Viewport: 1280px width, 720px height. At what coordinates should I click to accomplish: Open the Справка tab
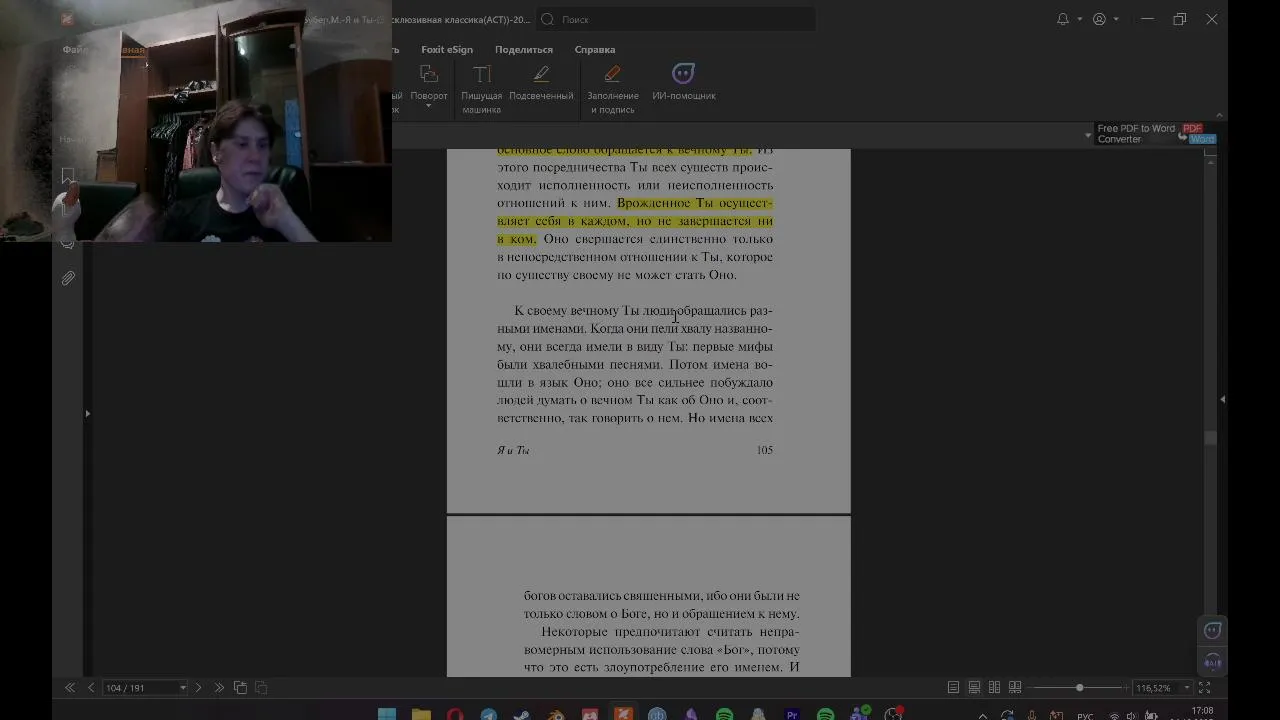[x=595, y=49]
